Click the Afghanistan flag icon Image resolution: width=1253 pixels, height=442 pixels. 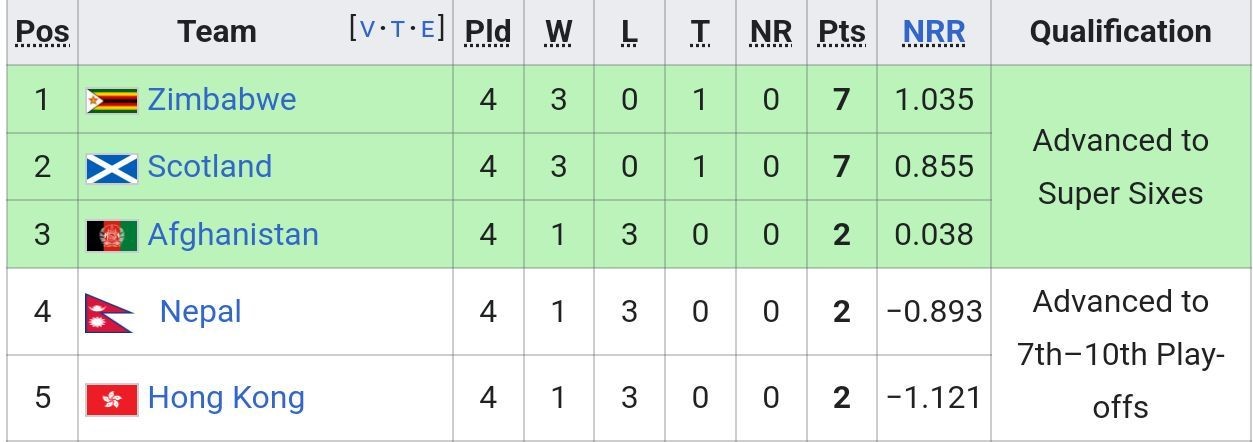point(112,235)
